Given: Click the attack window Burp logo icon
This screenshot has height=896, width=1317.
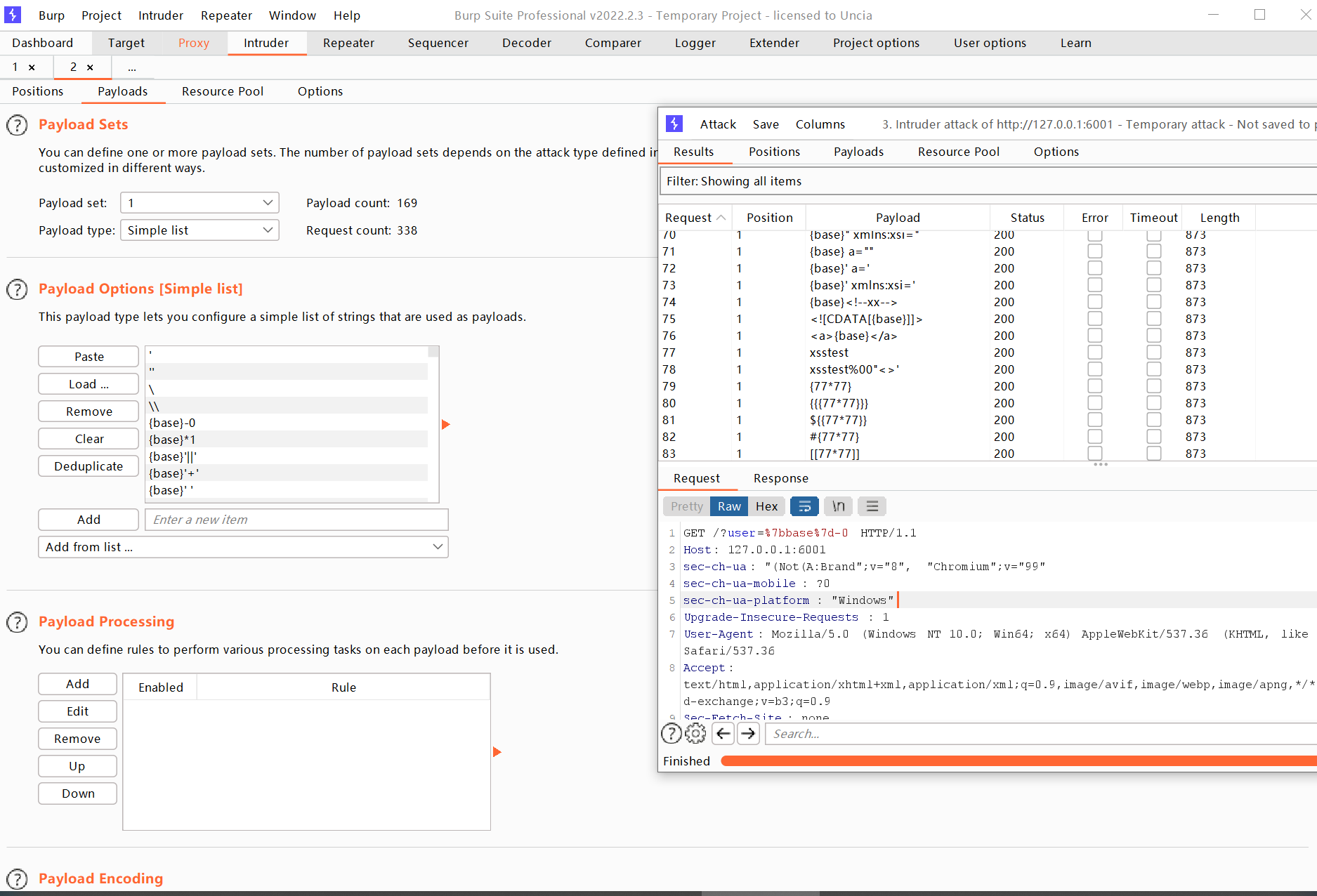Looking at the screenshot, I should point(674,124).
